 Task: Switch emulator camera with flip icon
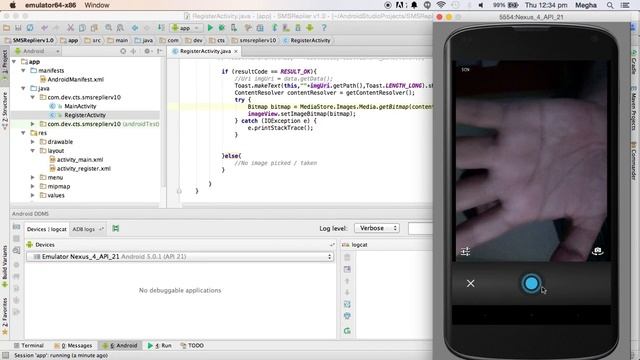598,251
